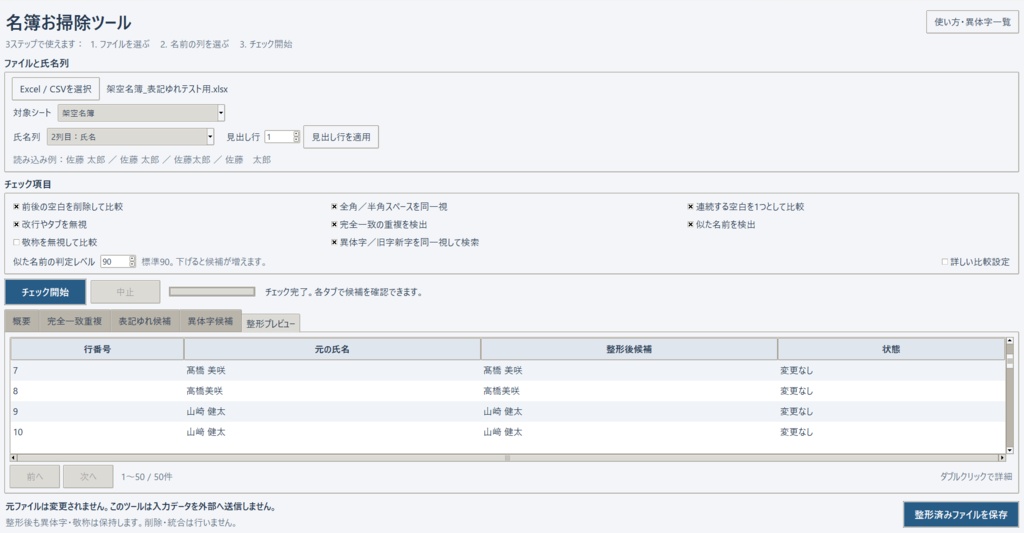This screenshot has width=1024, height=533.
Task: Open the 対象シート dropdown
Action: coord(141,113)
